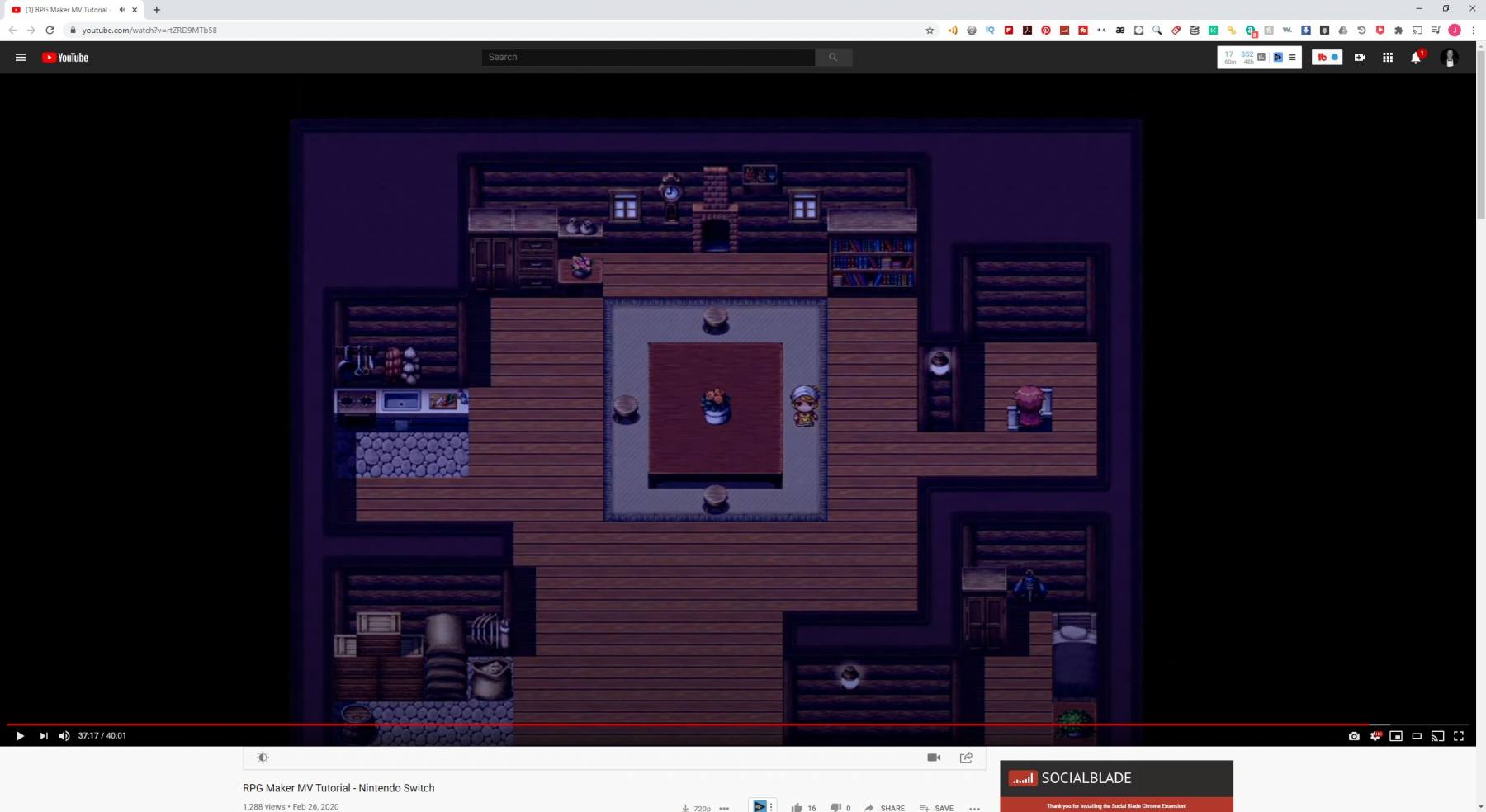Image resolution: width=1486 pixels, height=812 pixels.
Task: Toggle theater mode
Action: [1417, 736]
